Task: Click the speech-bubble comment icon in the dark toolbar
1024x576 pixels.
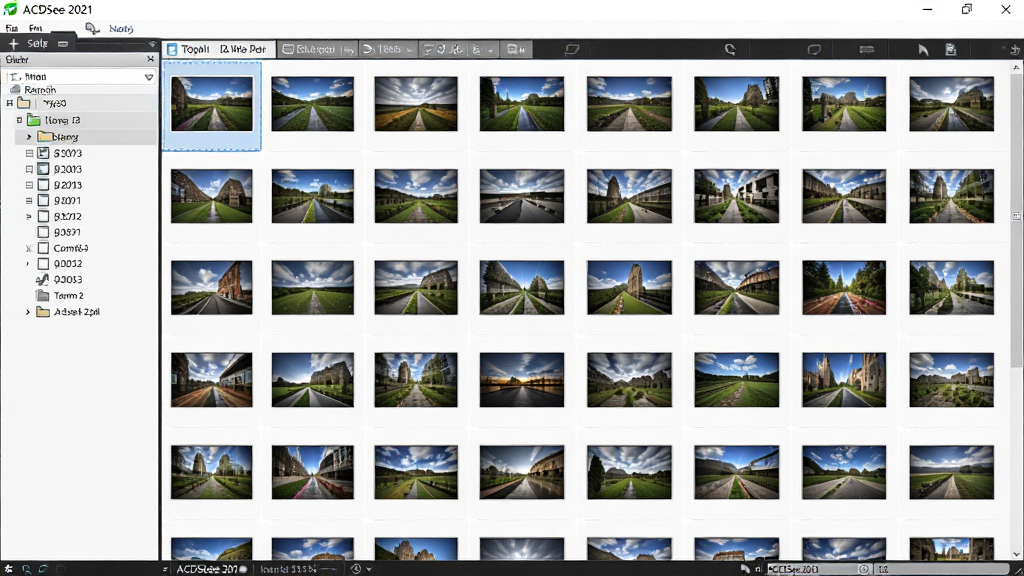Action: tap(814, 50)
